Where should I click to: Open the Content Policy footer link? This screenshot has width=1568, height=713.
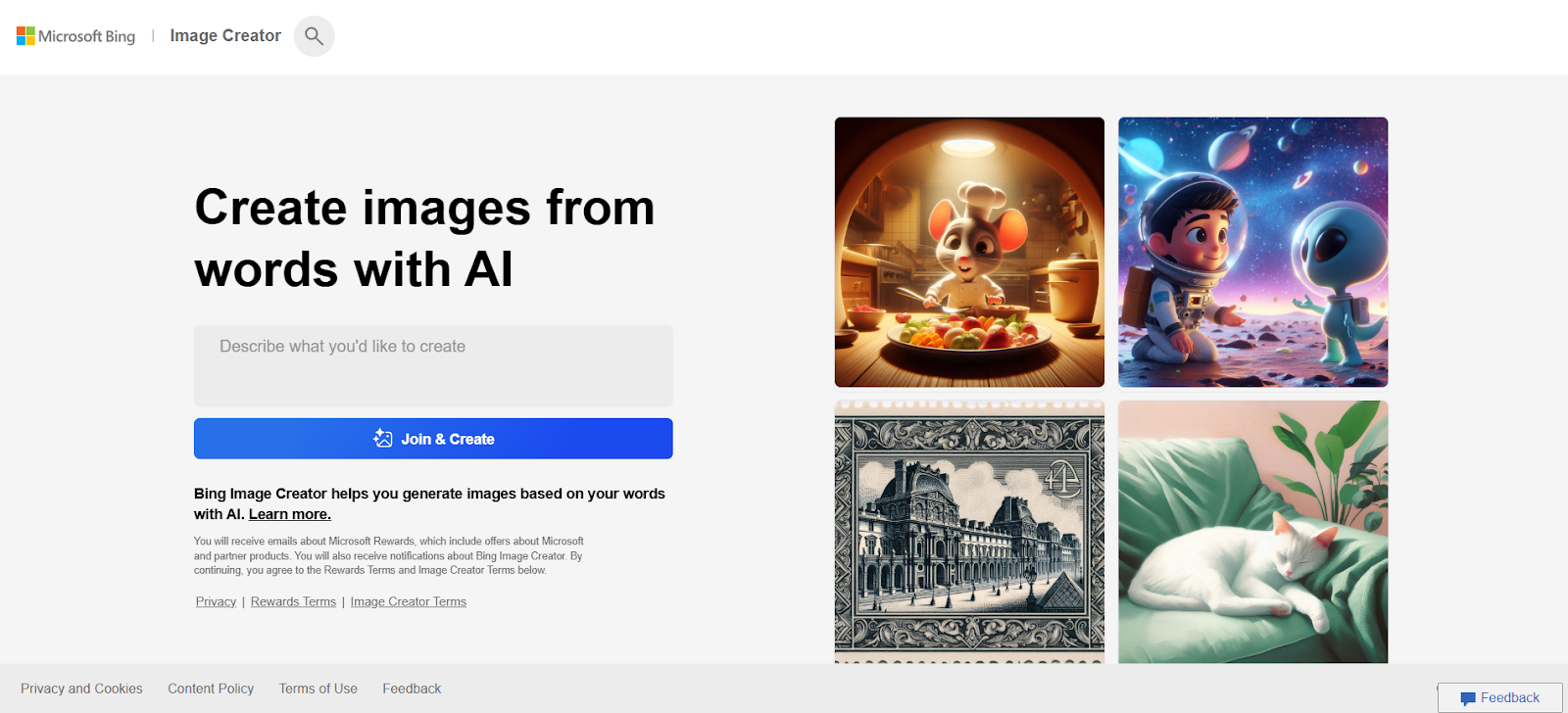(211, 689)
